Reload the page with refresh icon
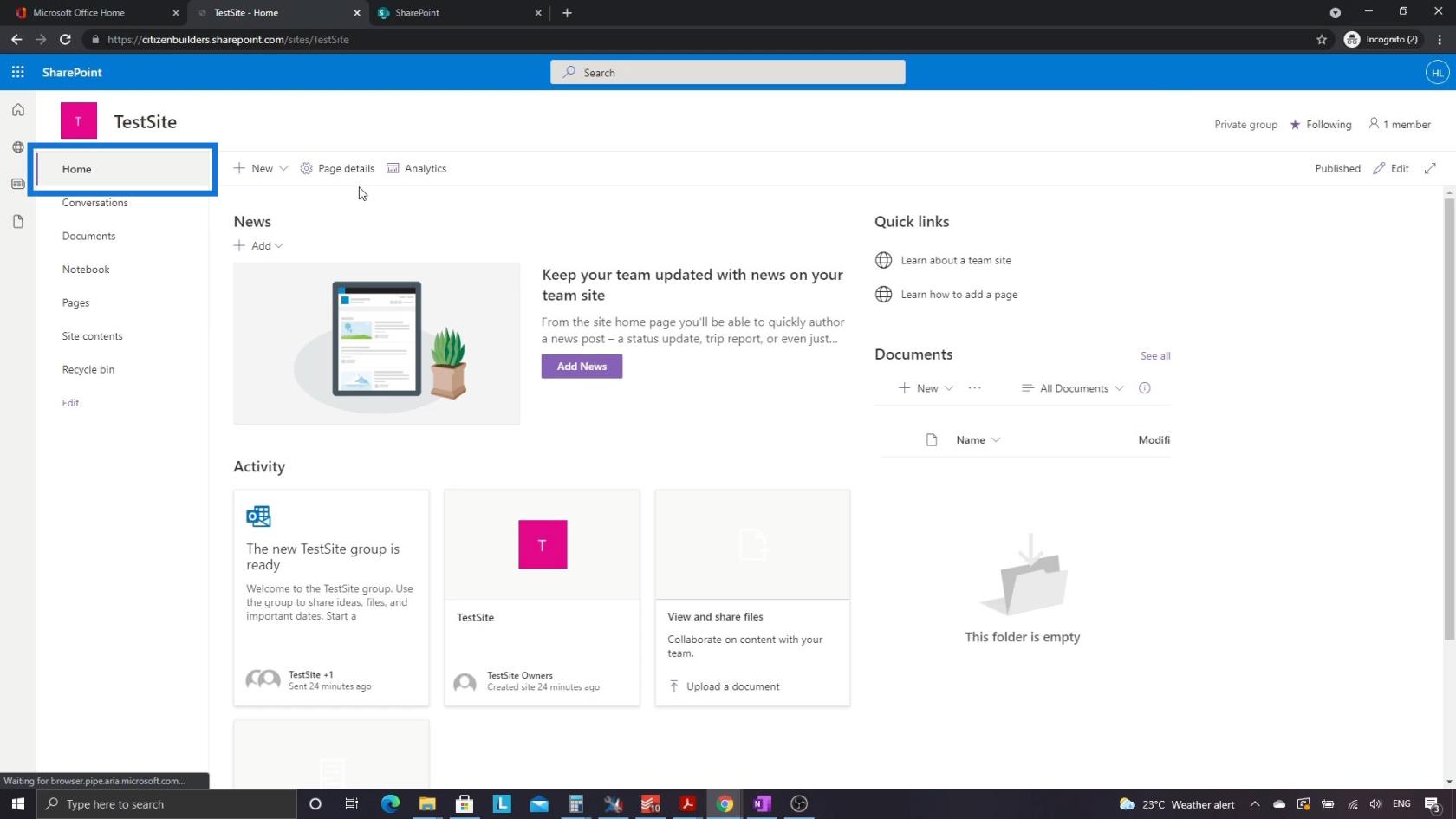The width and height of the screenshot is (1456, 819). coord(65,40)
